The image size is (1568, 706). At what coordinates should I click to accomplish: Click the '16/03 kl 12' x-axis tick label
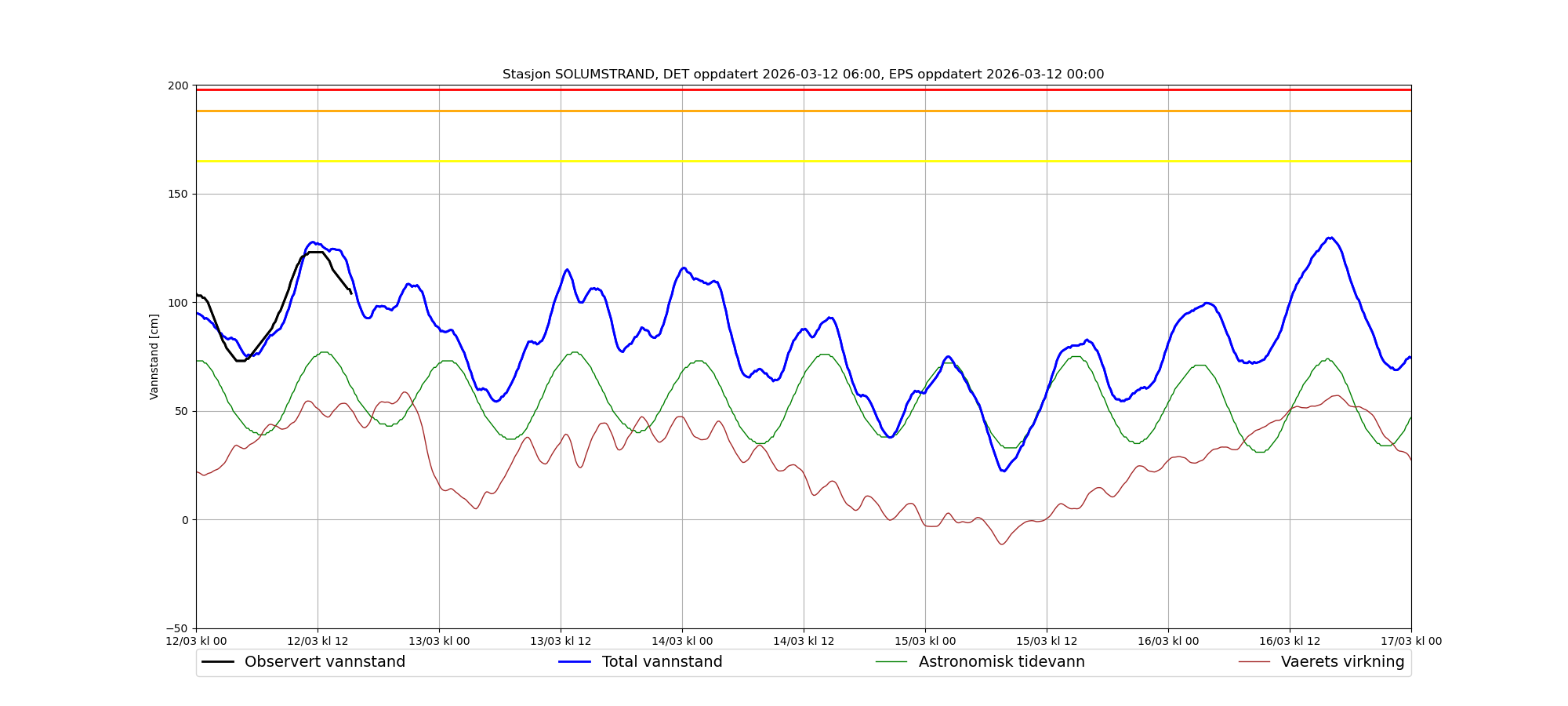(x=1290, y=642)
